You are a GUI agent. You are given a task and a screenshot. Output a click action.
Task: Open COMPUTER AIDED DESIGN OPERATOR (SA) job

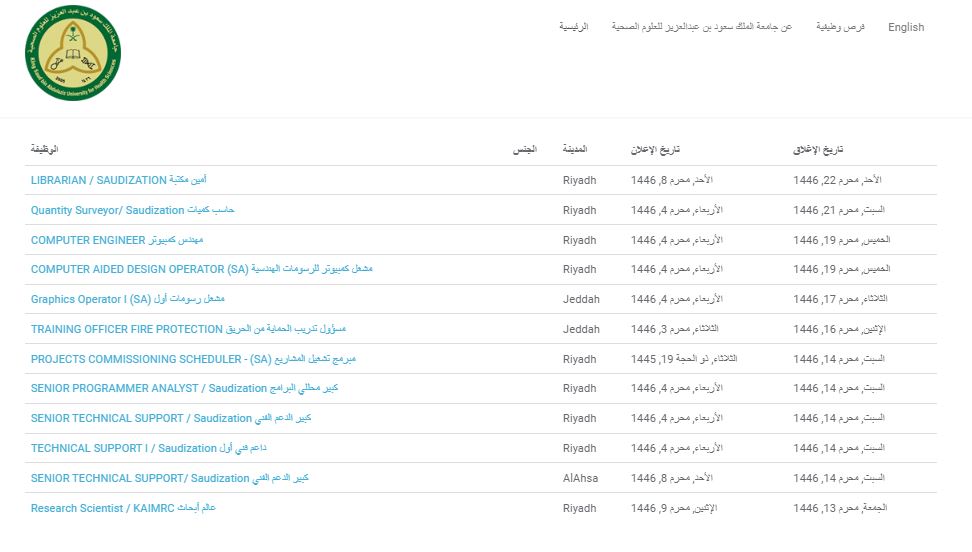(201, 269)
